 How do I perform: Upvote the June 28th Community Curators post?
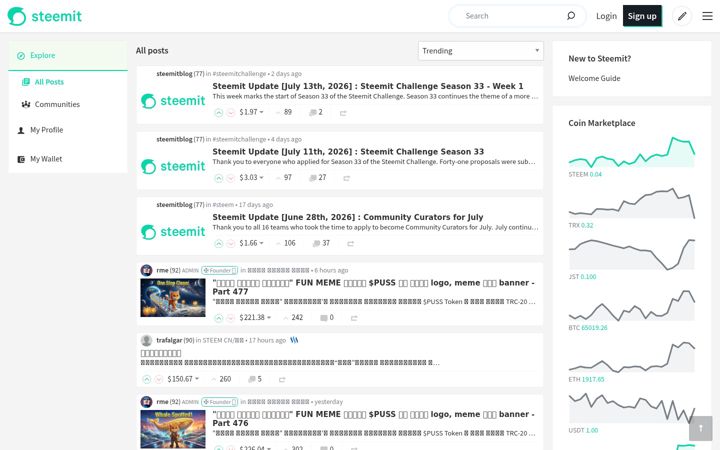coord(219,243)
